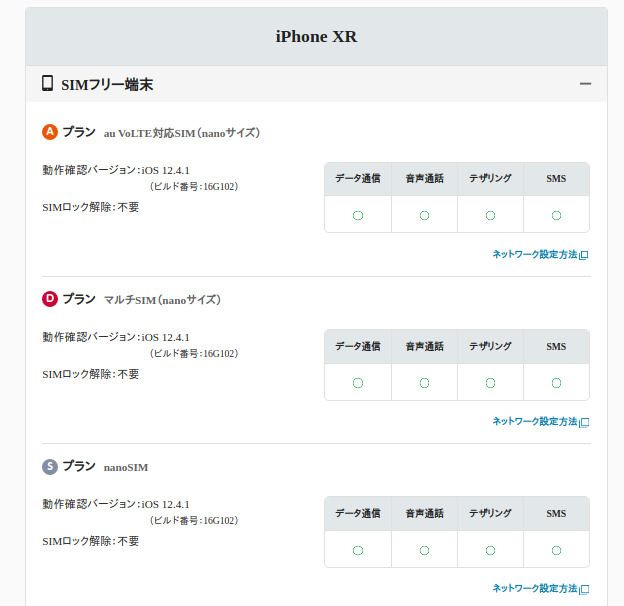Click the マルチSIM plan D label
The width and height of the screenshot is (624, 606).
tap(162, 300)
